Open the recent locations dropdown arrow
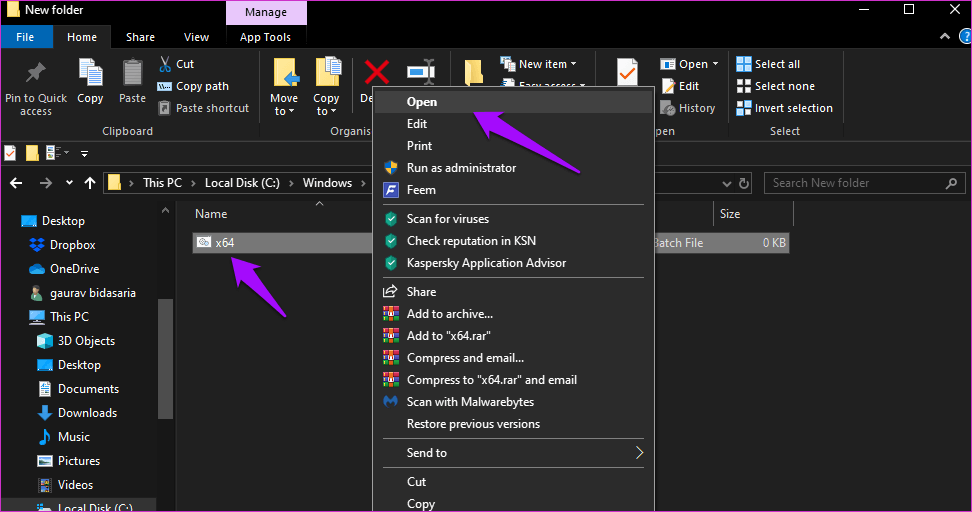Image resolution: width=972 pixels, height=512 pixels. (x=69, y=183)
